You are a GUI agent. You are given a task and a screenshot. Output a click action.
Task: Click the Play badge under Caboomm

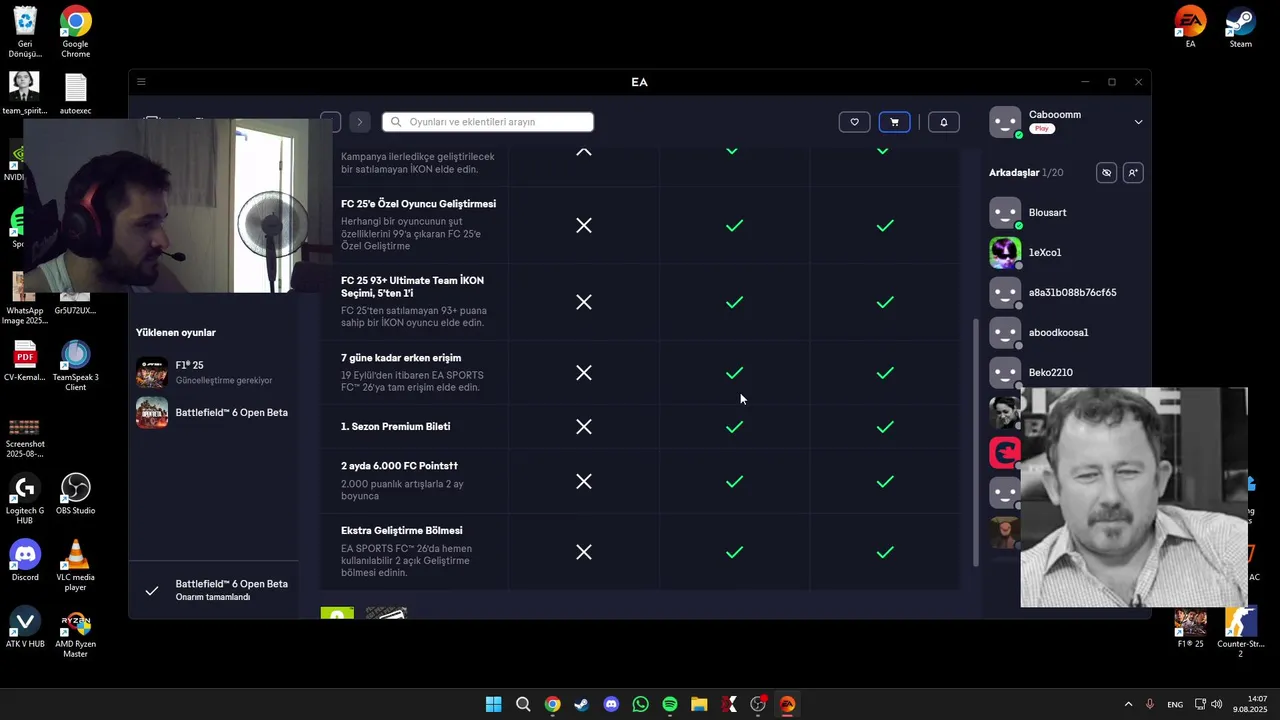(x=1042, y=129)
